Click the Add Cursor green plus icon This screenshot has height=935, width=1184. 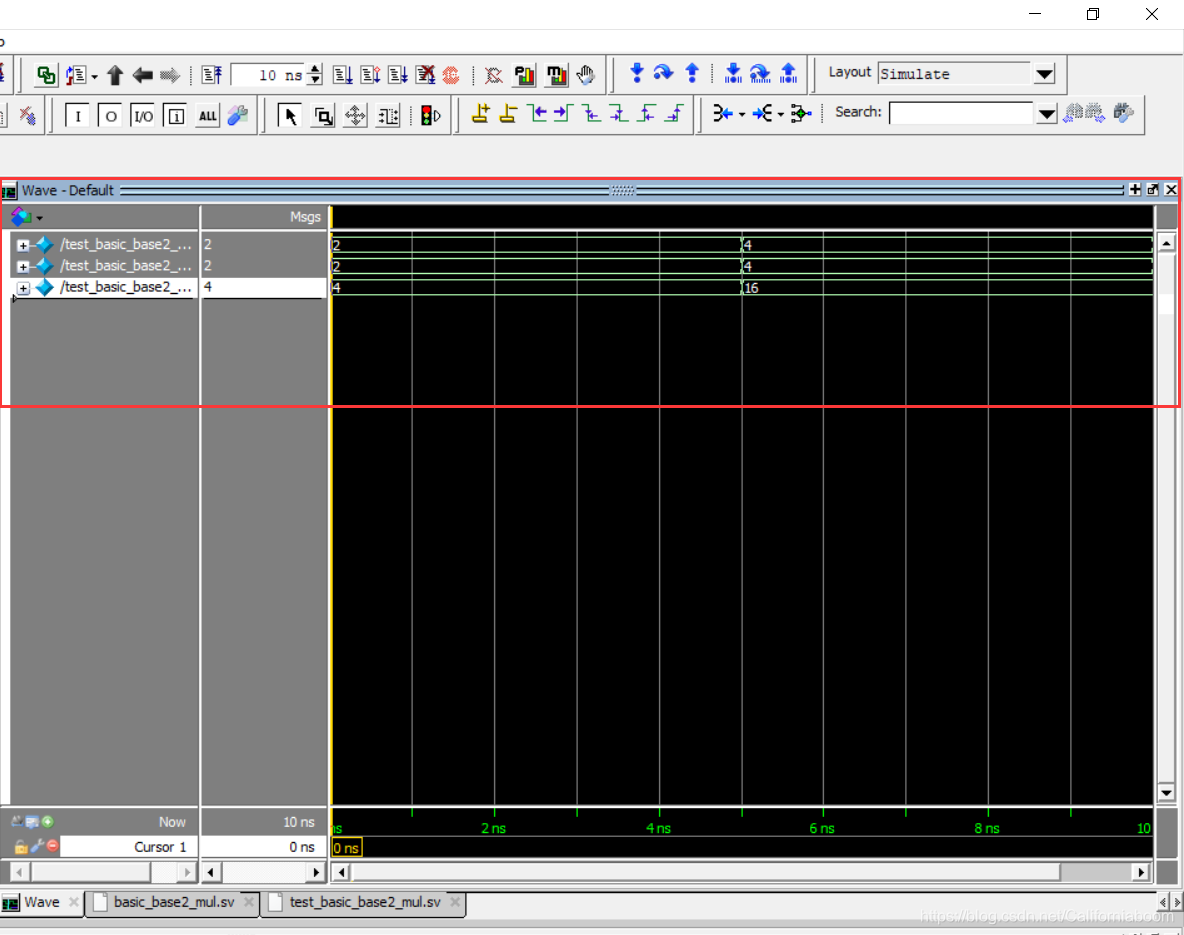(48, 822)
